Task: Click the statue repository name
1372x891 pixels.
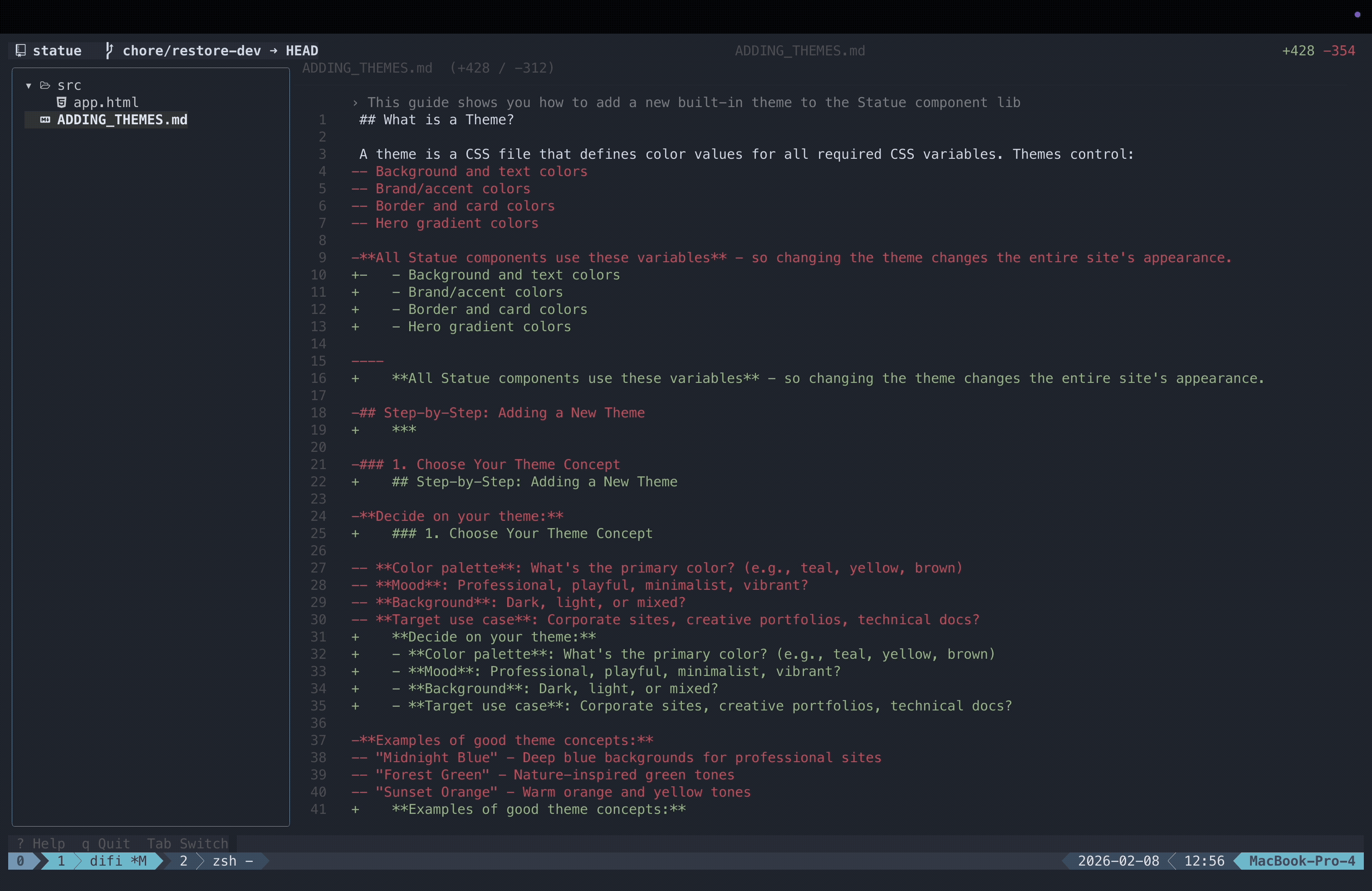Action: [x=57, y=51]
